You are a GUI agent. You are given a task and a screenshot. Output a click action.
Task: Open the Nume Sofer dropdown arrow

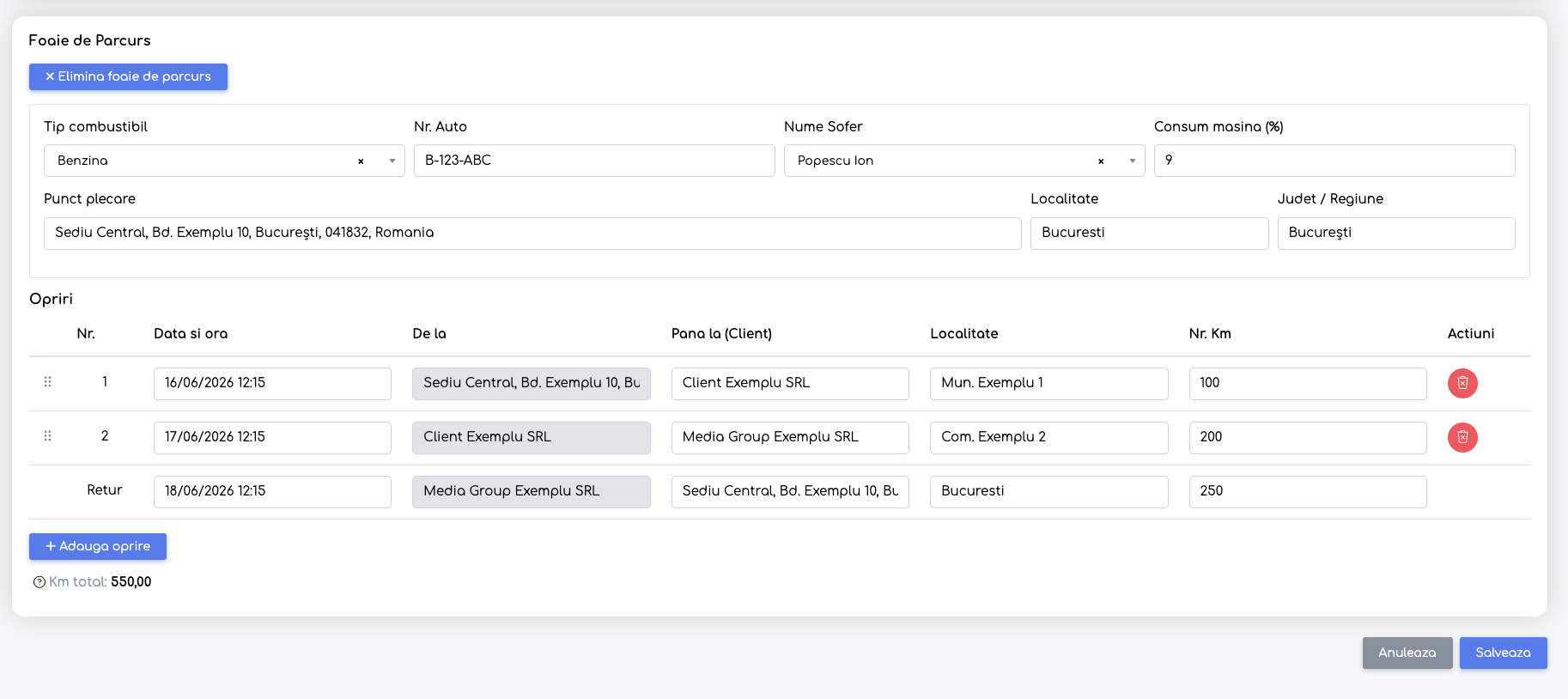[1132, 161]
